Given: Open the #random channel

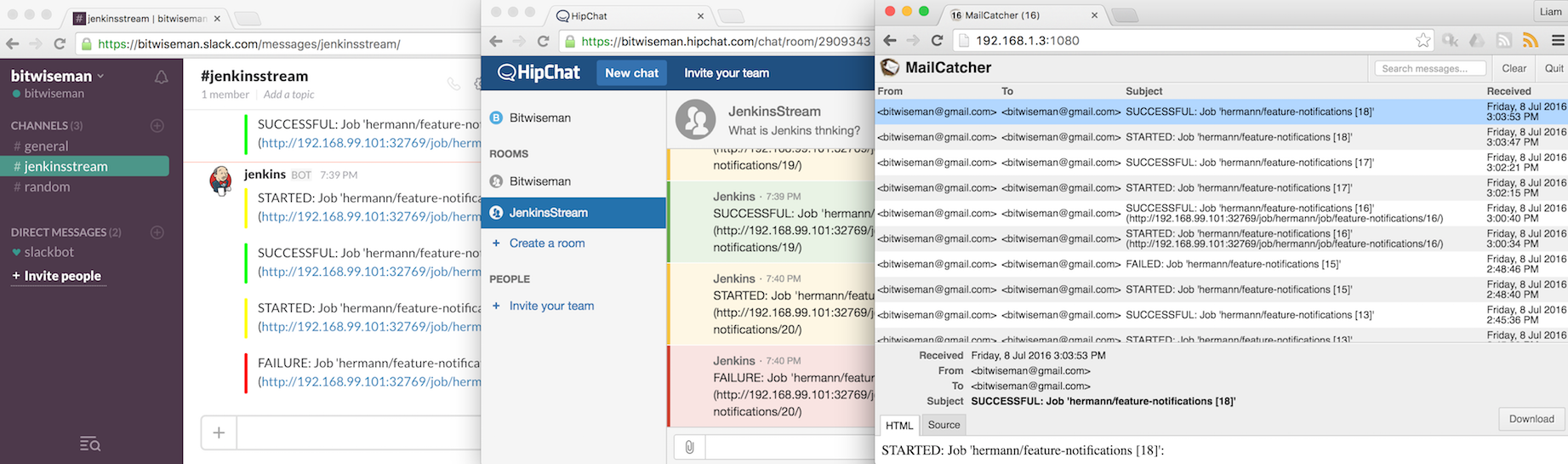Looking at the screenshot, I should click(47, 187).
